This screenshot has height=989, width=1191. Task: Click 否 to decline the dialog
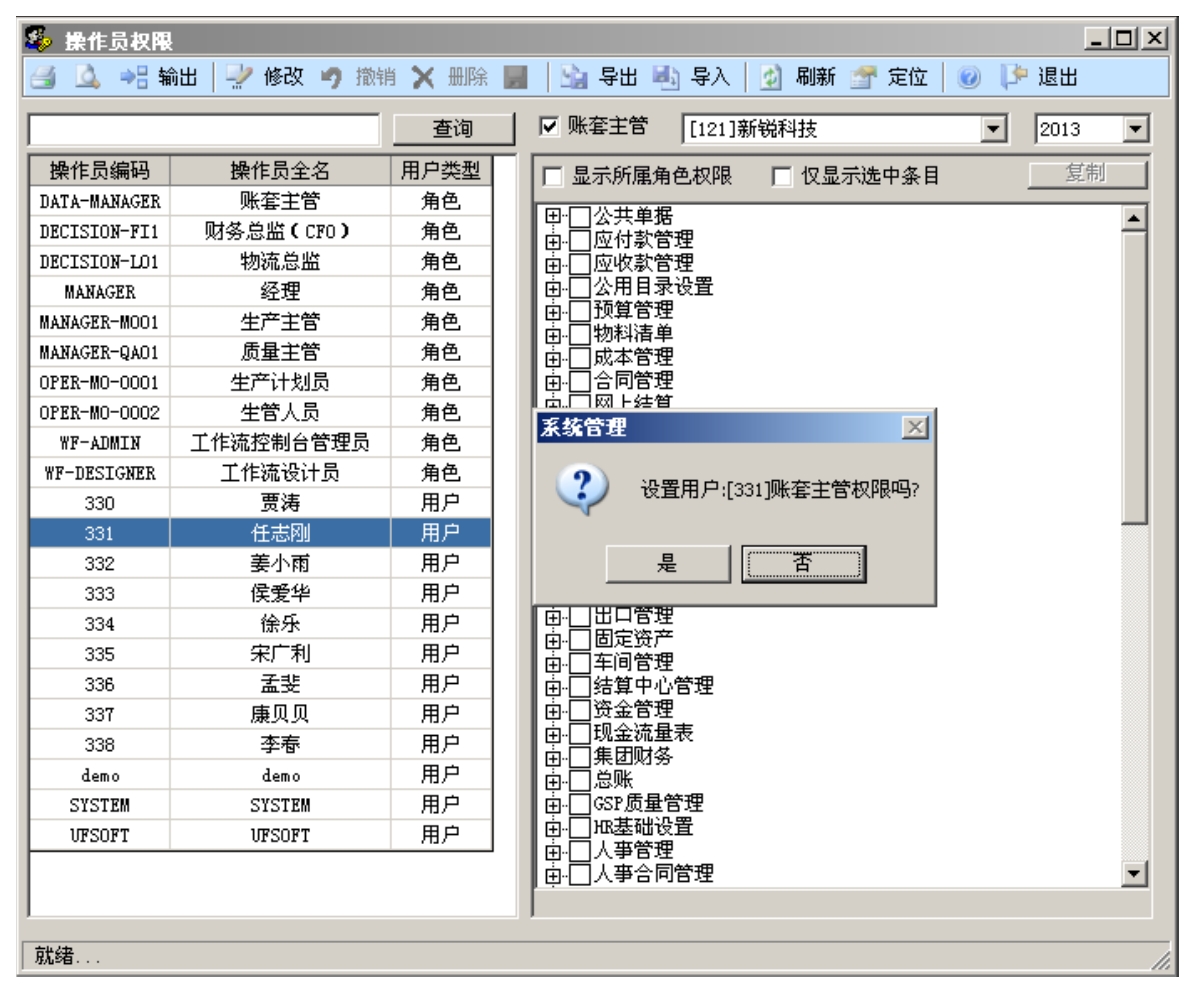[x=803, y=565]
